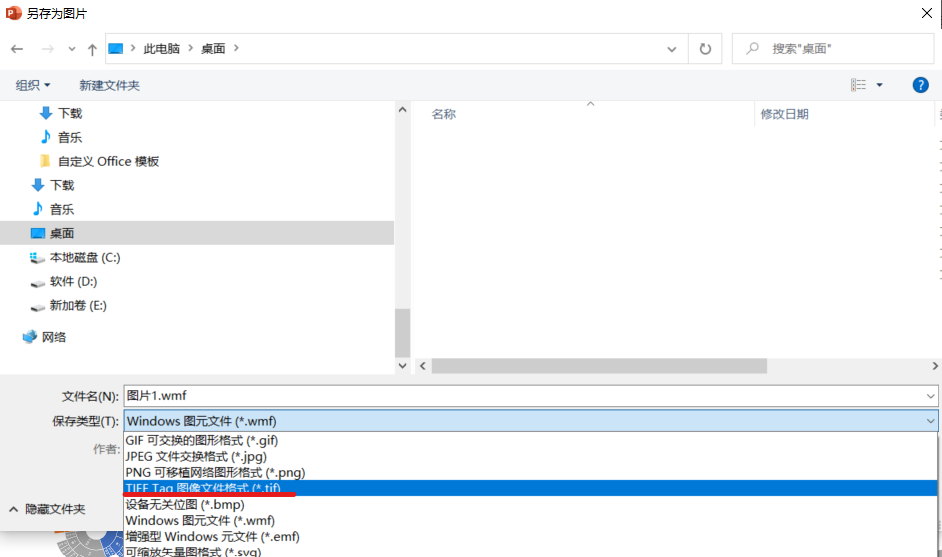Image resolution: width=942 pixels, height=557 pixels.
Task: Open the blue Help icon
Action: 920,85
